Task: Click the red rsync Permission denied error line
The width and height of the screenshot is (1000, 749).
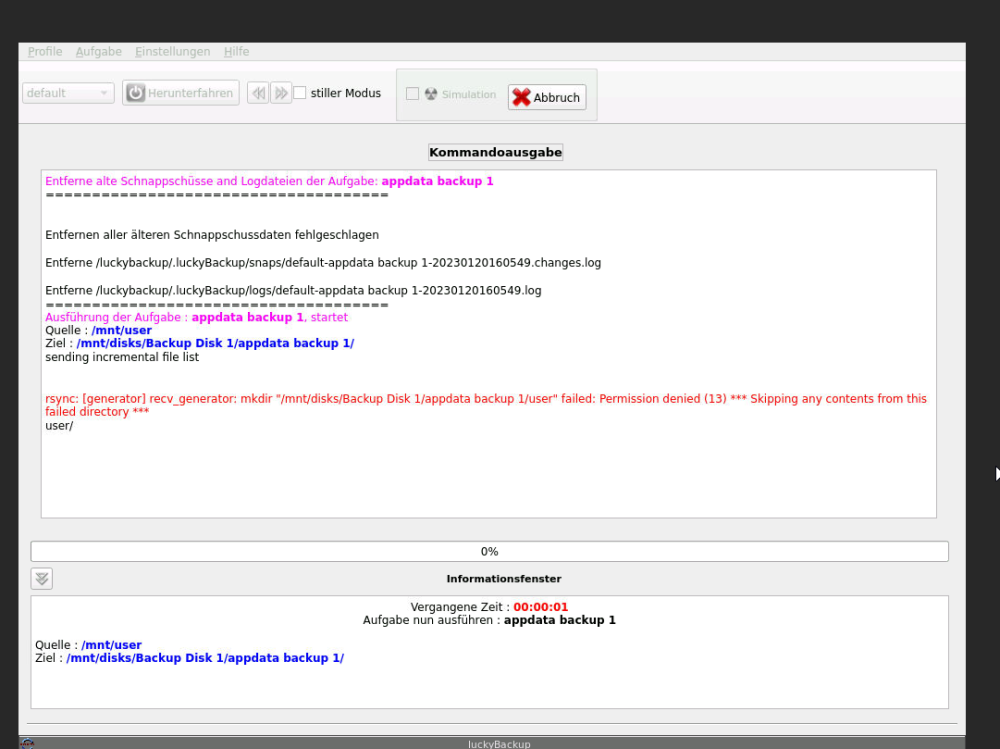Action: coord(486,406)
